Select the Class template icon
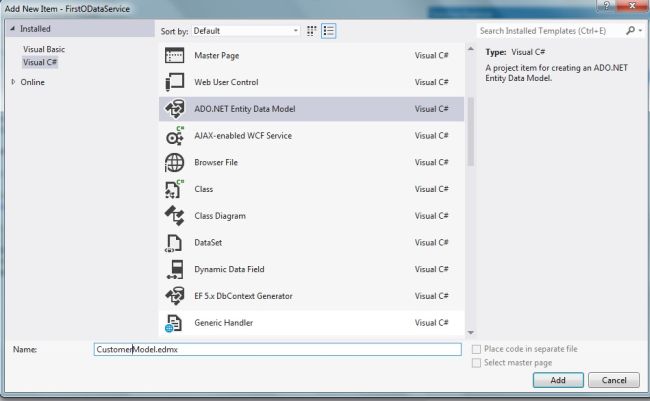Image resolution: width=650 pixels, height=401 pixels. (175, 189)
